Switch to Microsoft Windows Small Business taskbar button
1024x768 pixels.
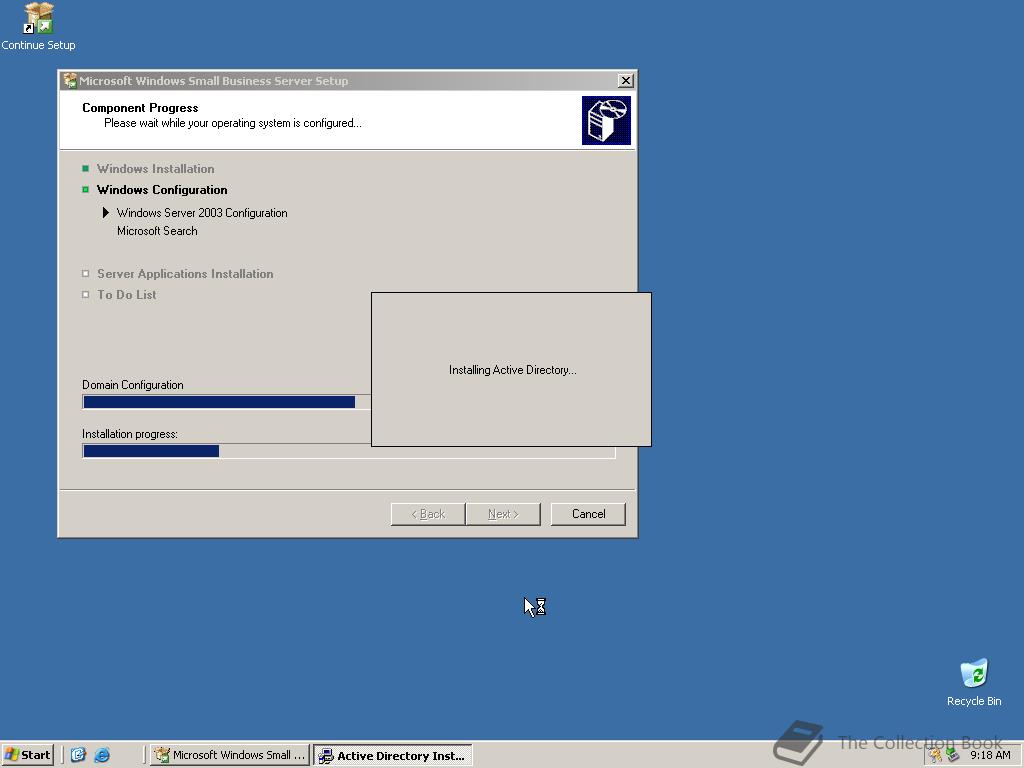pyautogui.click(x=230, y=755)
